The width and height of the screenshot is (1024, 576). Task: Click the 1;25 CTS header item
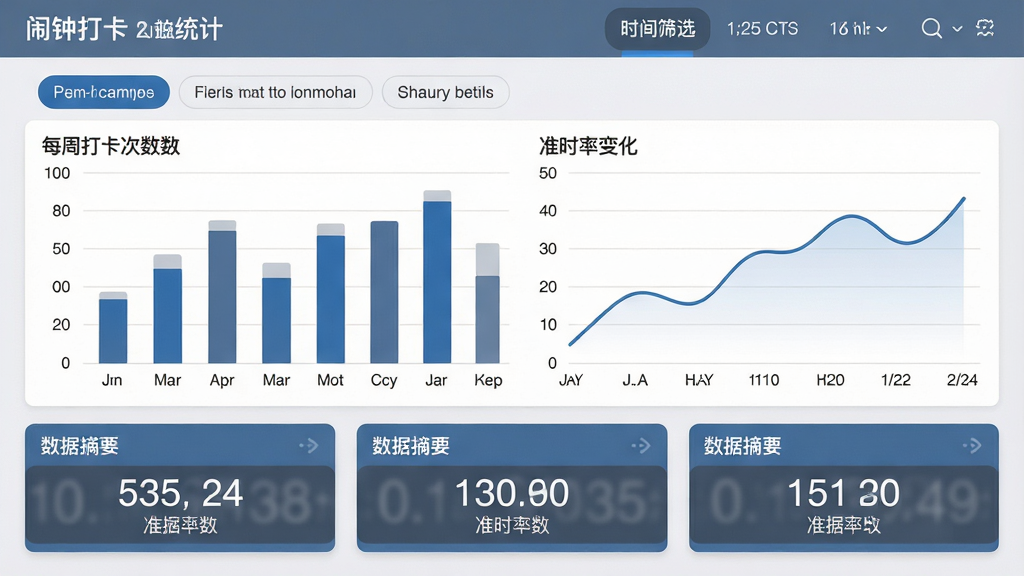(762, 29)
